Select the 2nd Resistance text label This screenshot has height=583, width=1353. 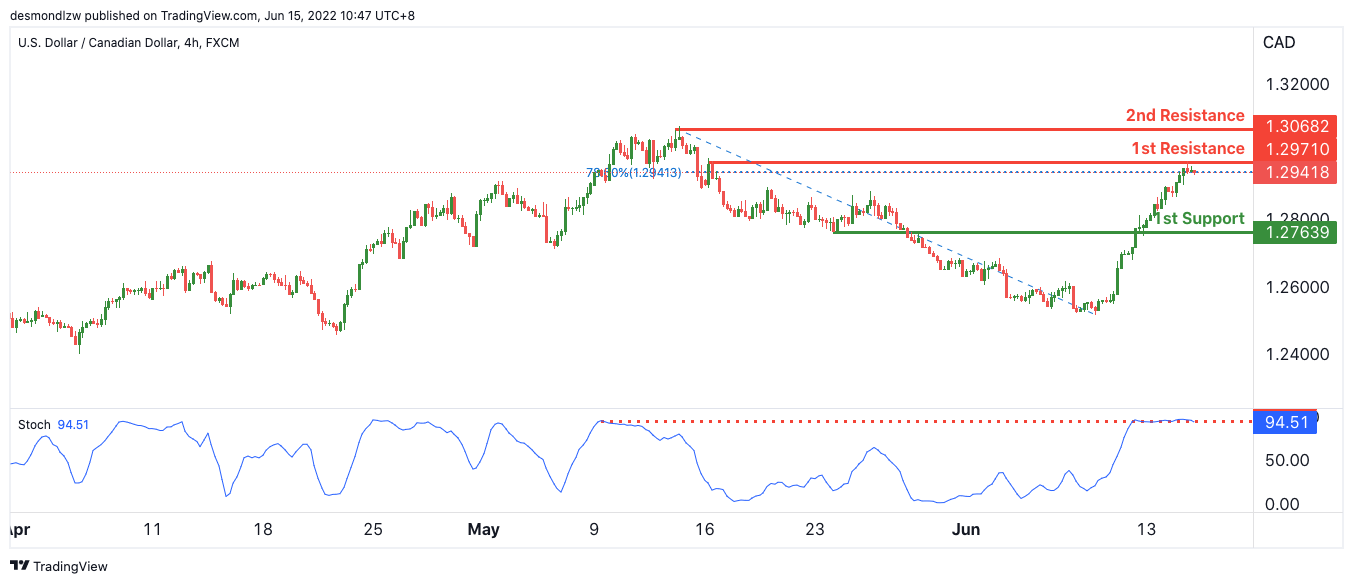(1185, 116)
